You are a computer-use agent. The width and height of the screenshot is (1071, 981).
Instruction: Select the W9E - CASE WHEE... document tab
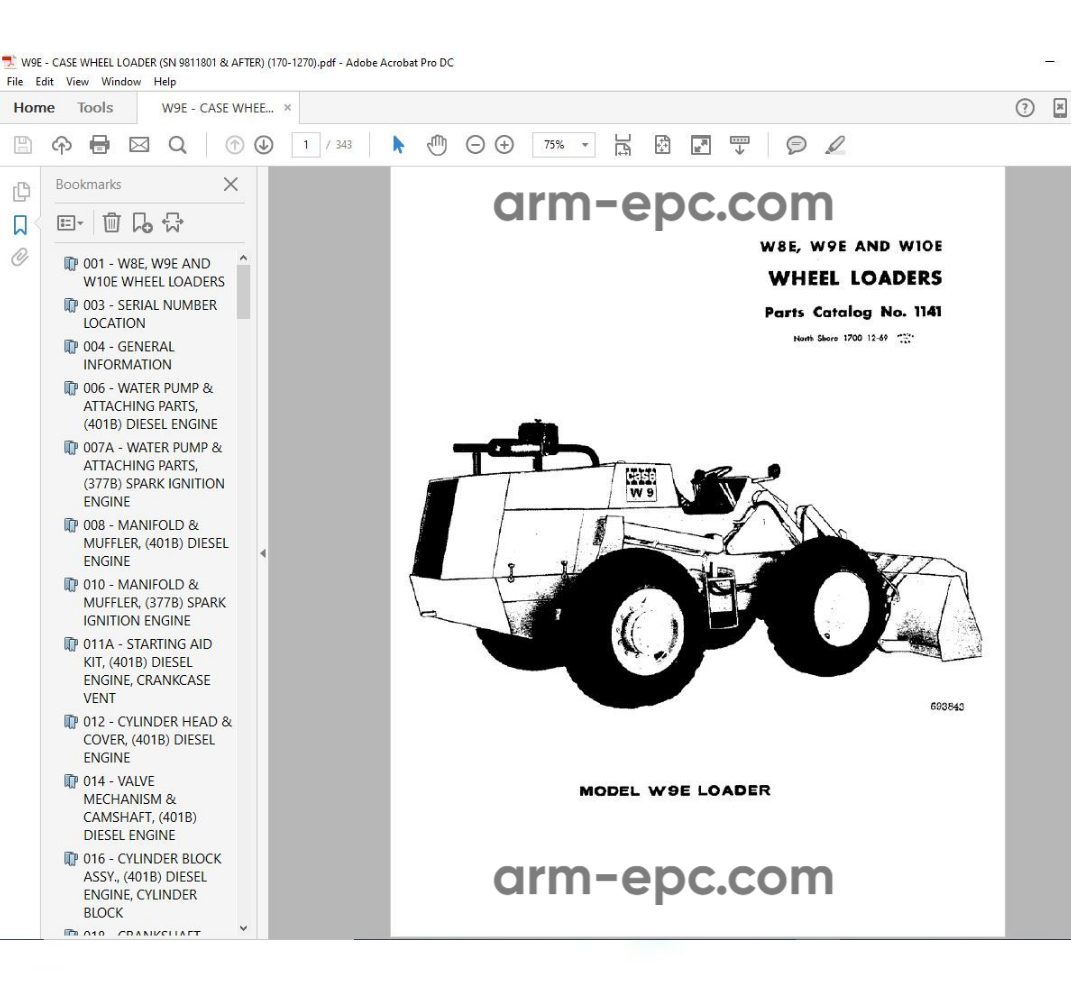point(217,108)
